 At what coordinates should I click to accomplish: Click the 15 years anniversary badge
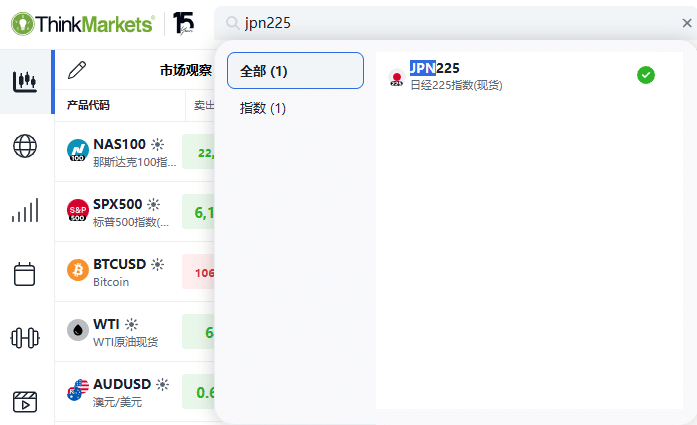pos(184,23)
